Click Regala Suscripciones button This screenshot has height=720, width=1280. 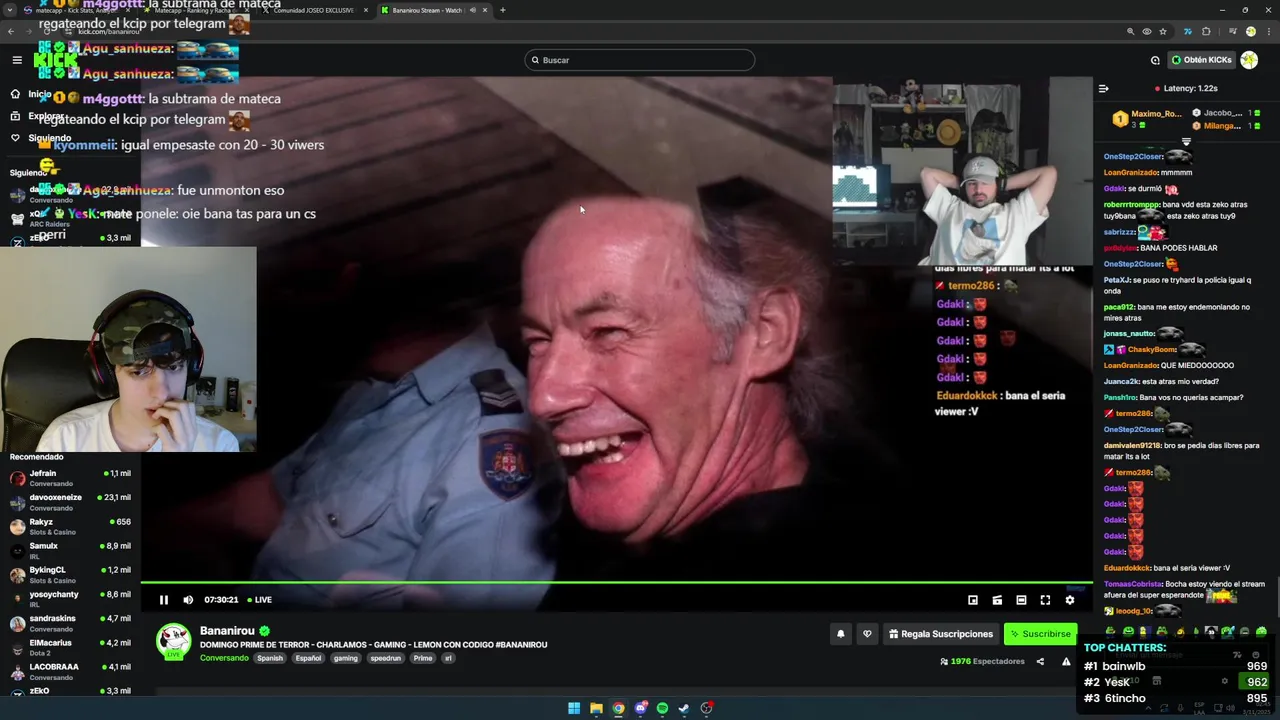940,634
